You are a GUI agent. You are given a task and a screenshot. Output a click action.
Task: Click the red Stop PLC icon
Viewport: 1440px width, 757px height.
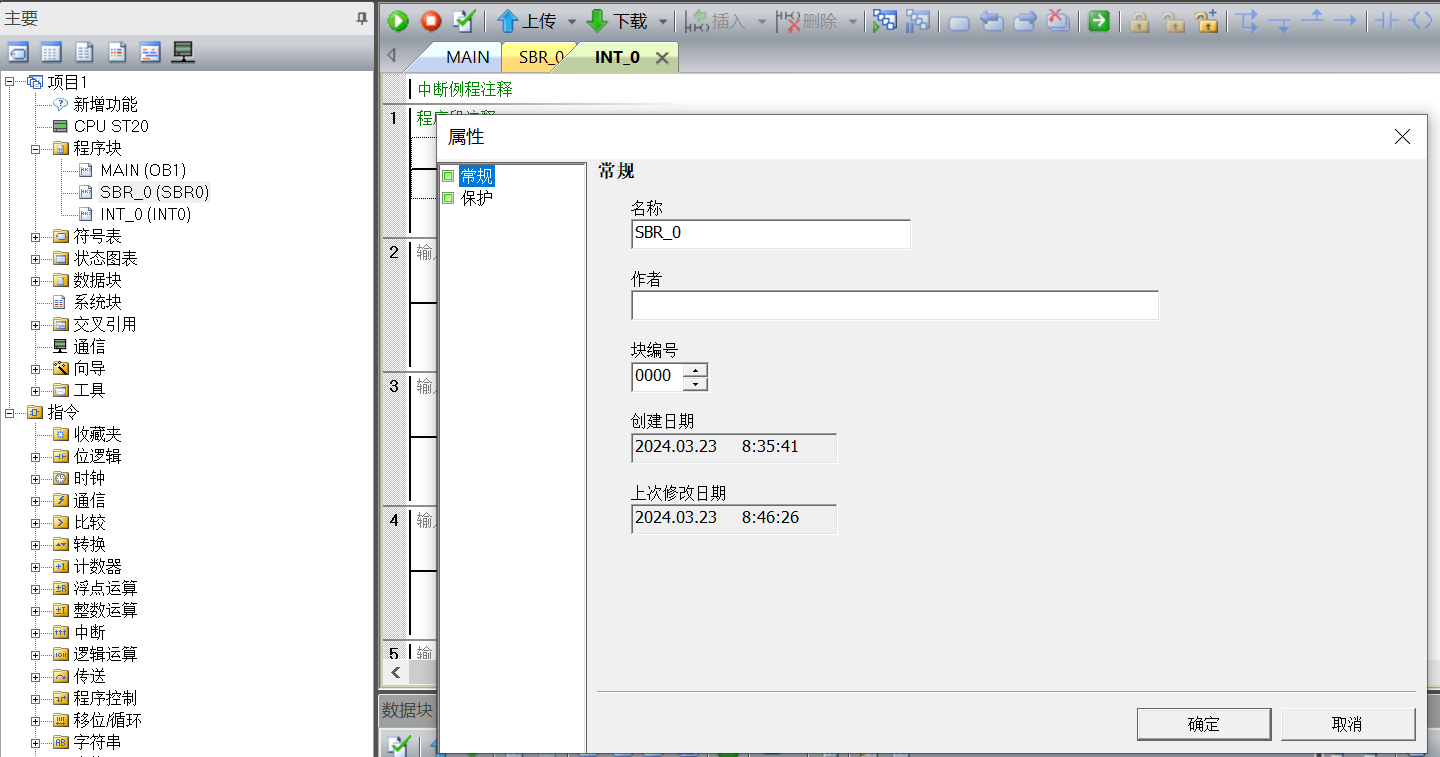pyautogui.click(x=430, y=21)
